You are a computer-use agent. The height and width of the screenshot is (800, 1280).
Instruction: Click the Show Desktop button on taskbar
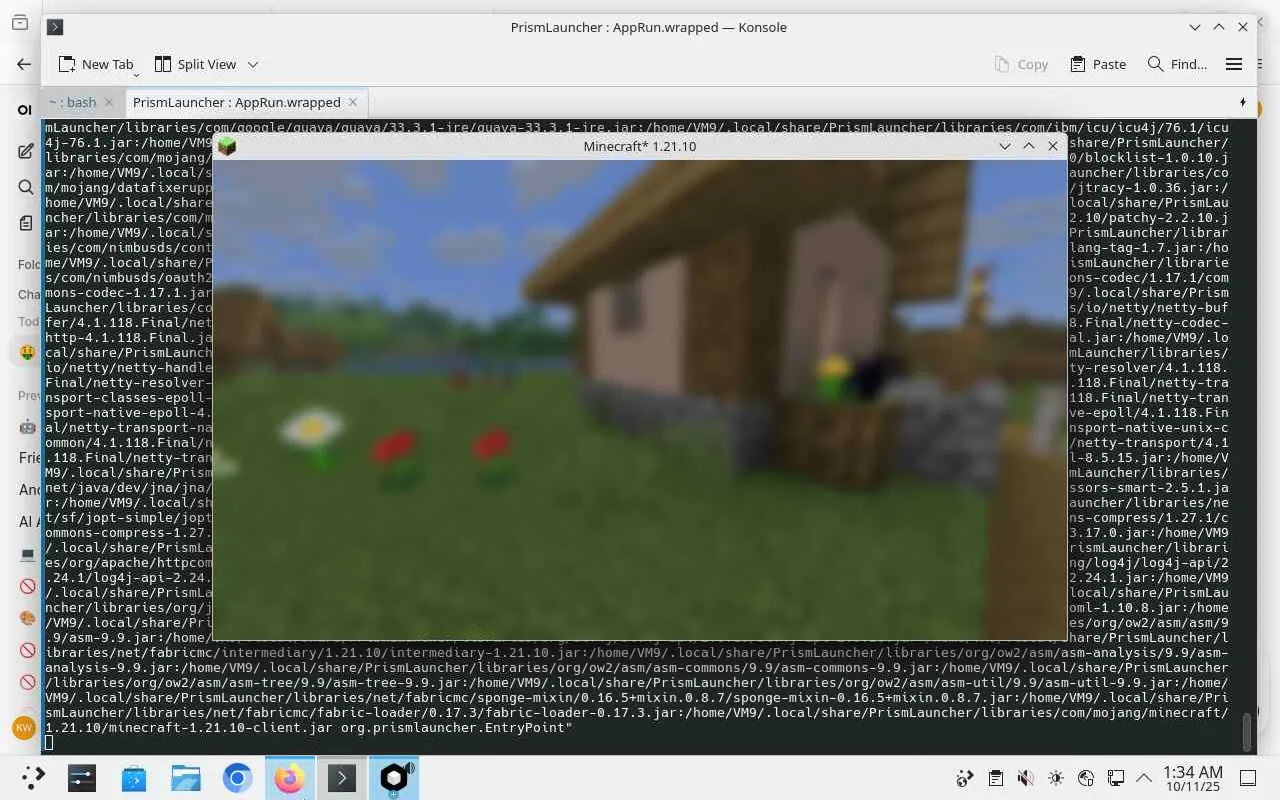click(x=1248, y=778)
